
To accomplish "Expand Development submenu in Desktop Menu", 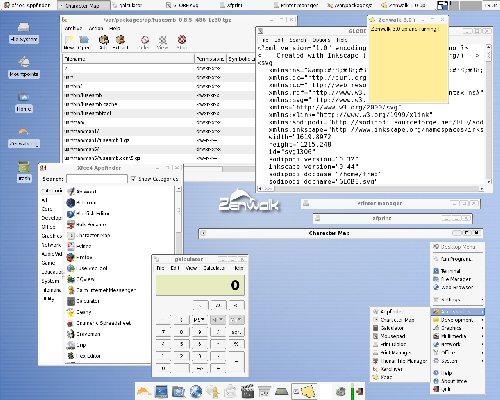I will pyautogui.click(x=458, y=320).
